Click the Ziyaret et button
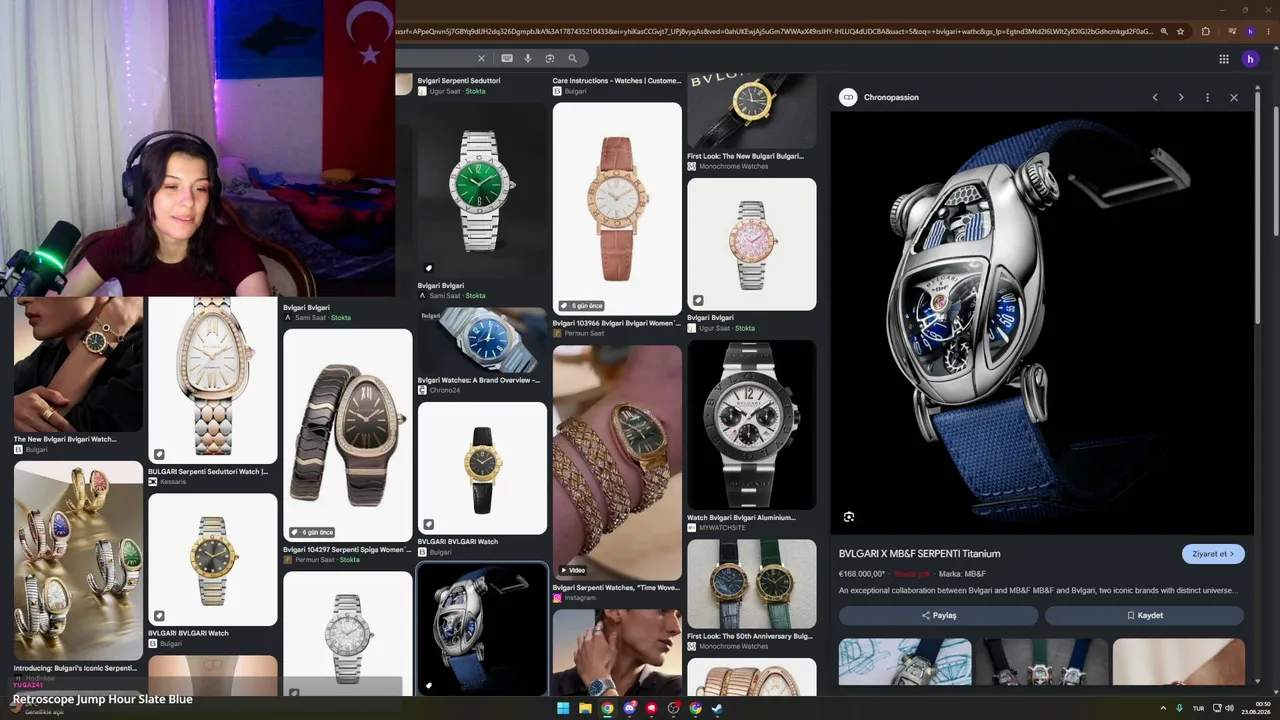The image size is (1280, 720). pos(1213,554)
